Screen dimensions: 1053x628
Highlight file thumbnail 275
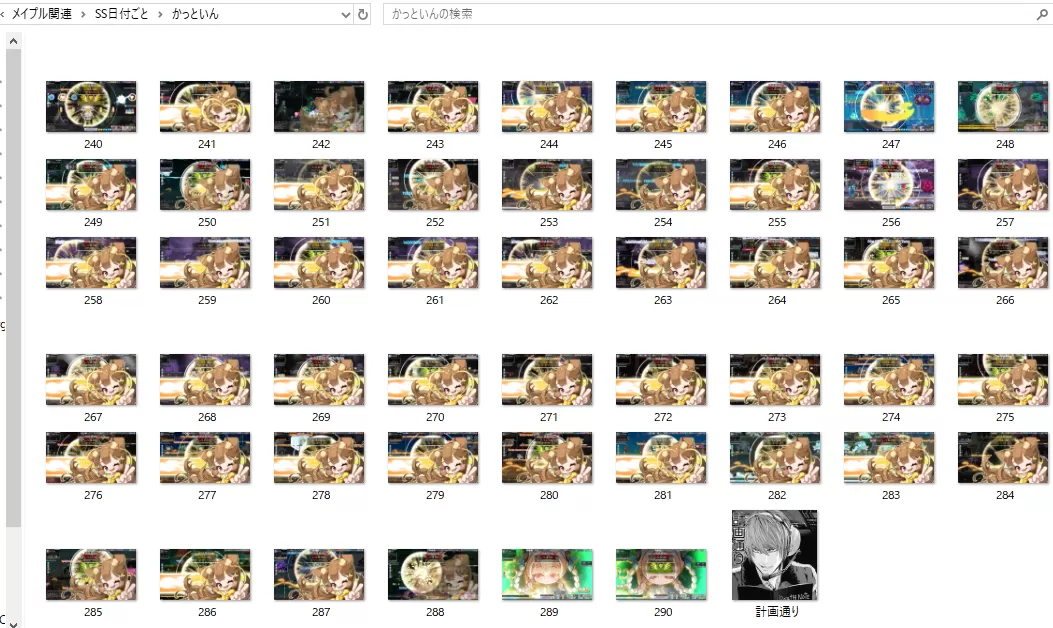click(1003, 379)
